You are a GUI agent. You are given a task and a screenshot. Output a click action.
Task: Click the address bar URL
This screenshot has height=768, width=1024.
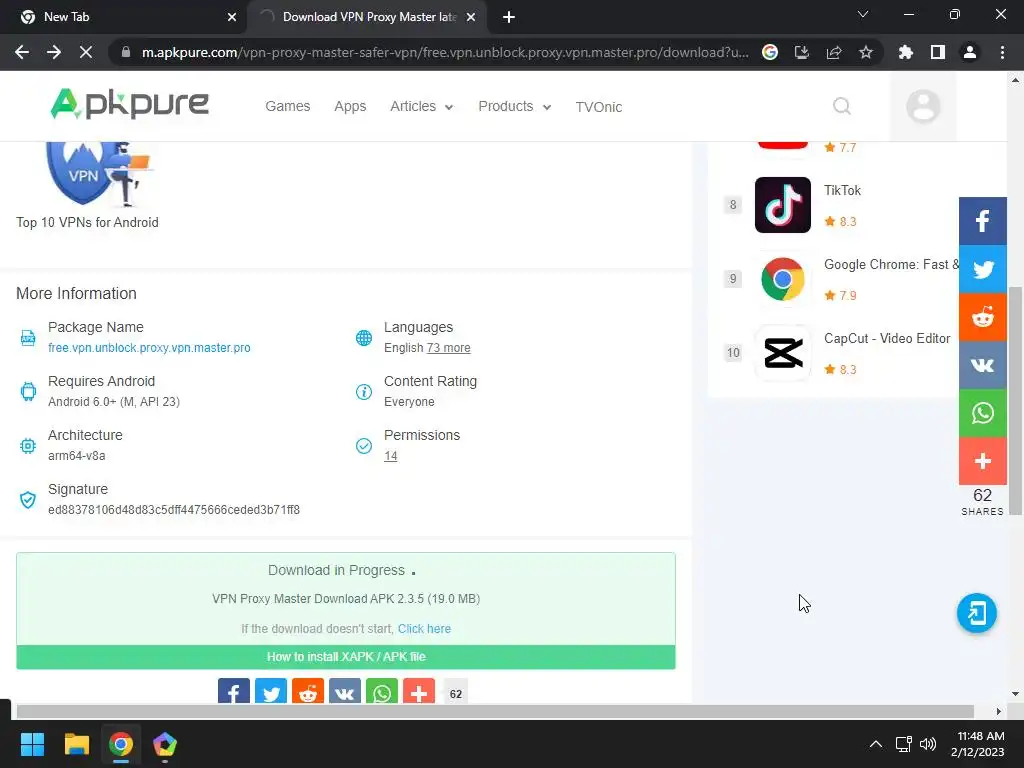[x=445, y=52]
